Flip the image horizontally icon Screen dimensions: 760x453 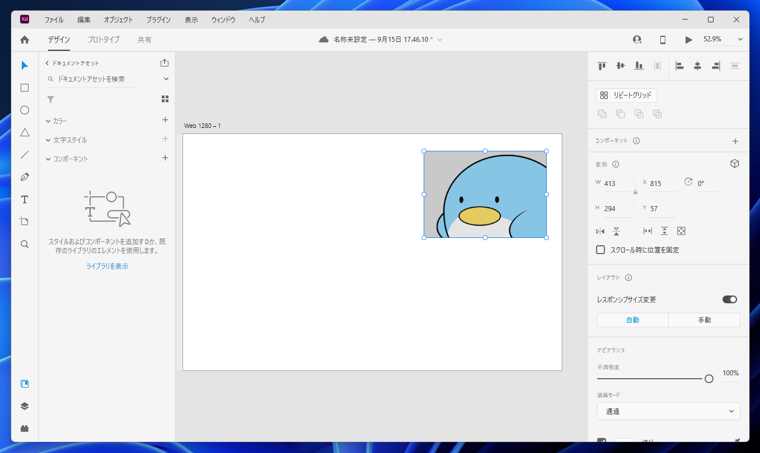tap(600, 231)
